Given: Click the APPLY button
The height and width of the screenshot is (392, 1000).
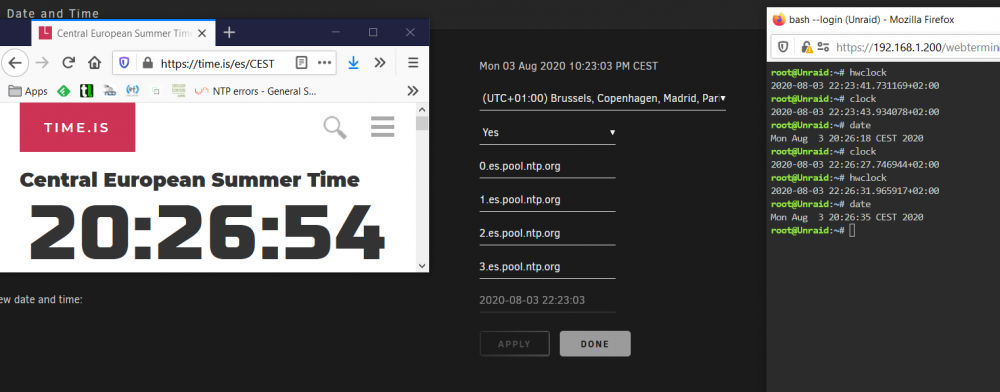Looking at the screenshot, I should (x=514, y=344).
